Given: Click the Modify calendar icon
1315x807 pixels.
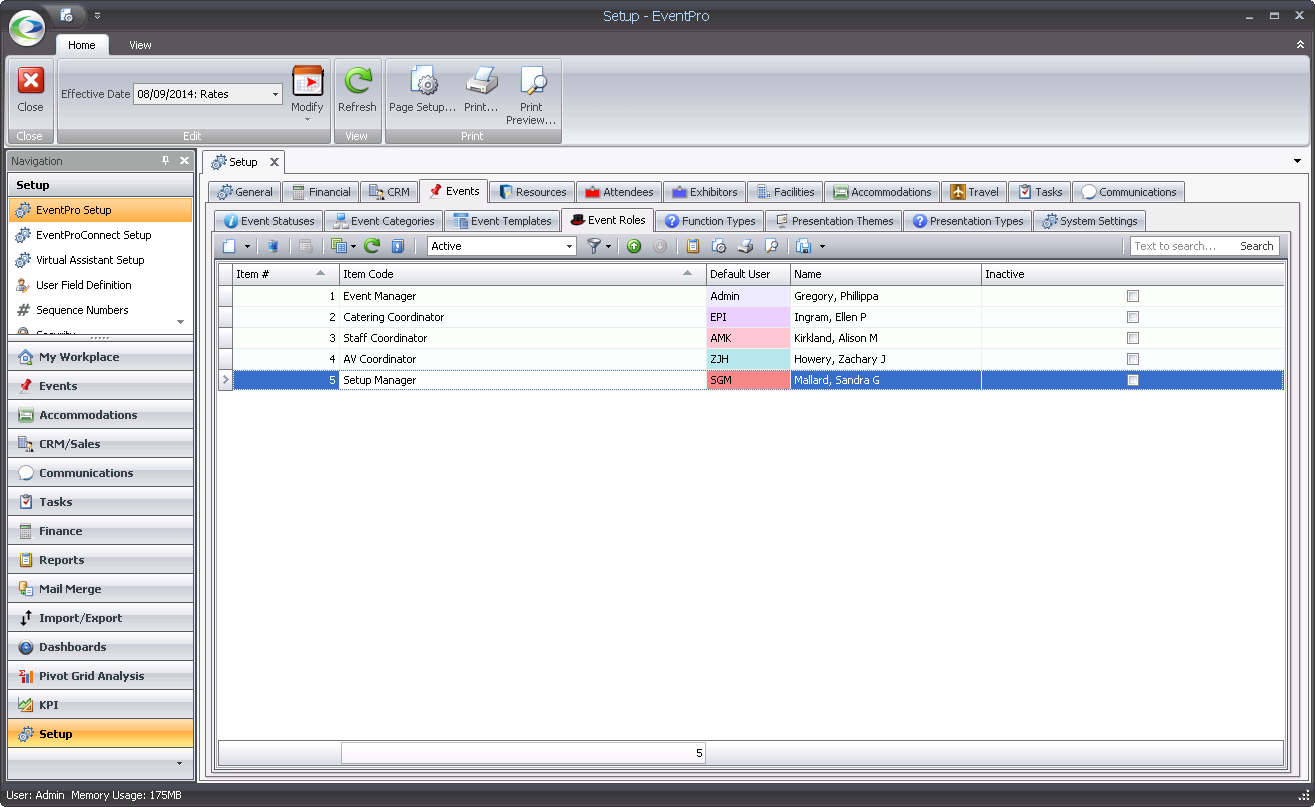Looking at the screenshot, I should coord(307,81).
